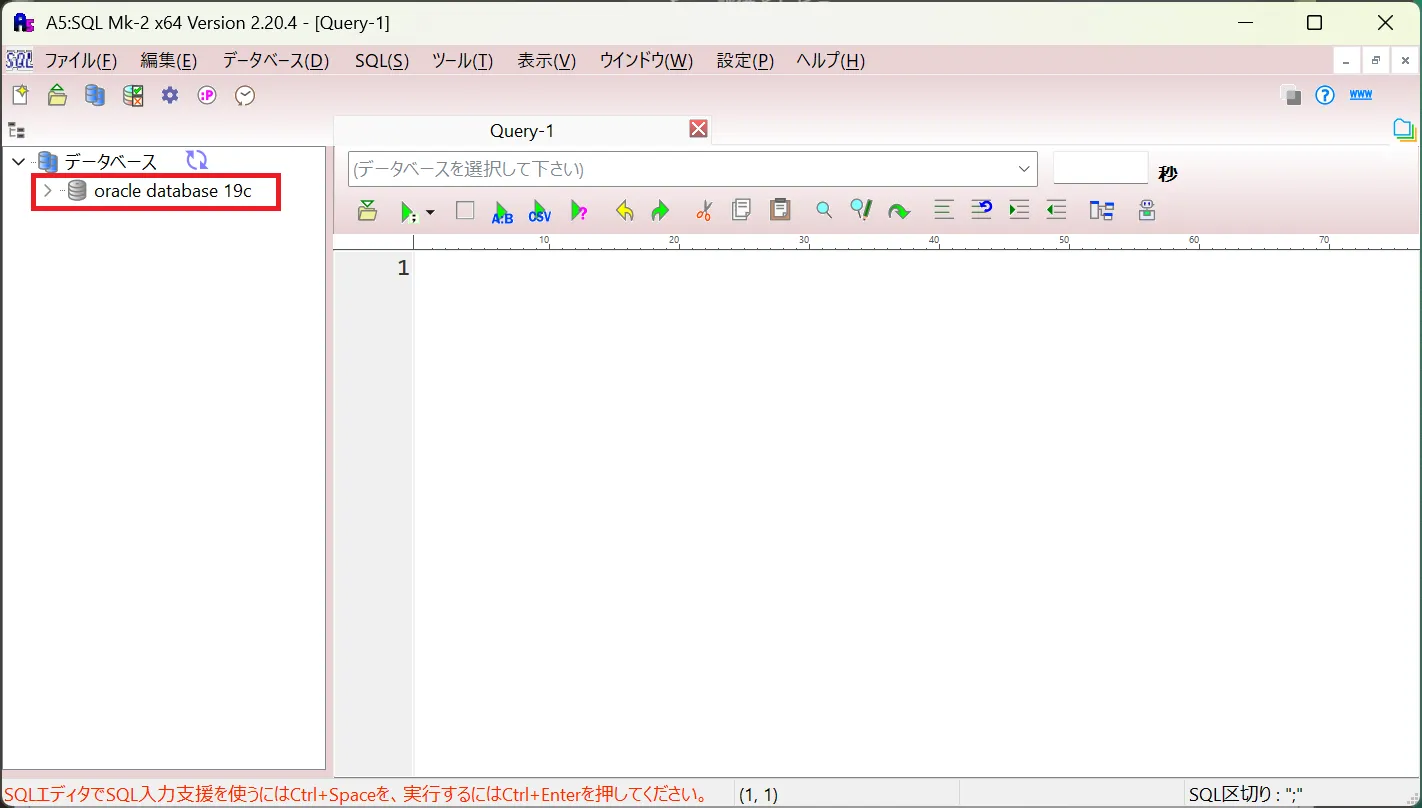This screenshot has width=1422, height=808.
Task: Open the ヘルプ(H) menu
Action: (830, 61)
